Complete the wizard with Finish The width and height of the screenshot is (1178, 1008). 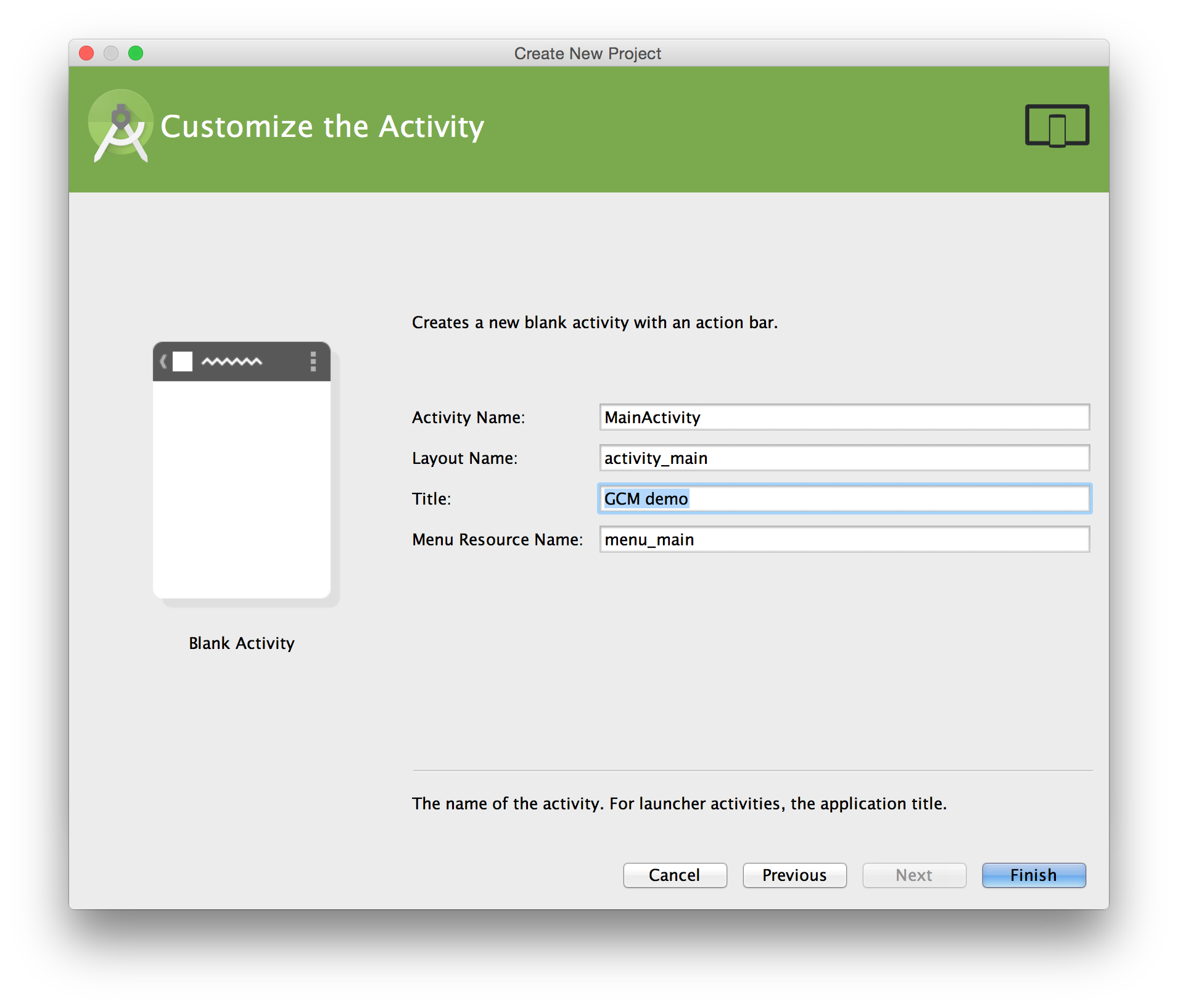pos(1034,875)
